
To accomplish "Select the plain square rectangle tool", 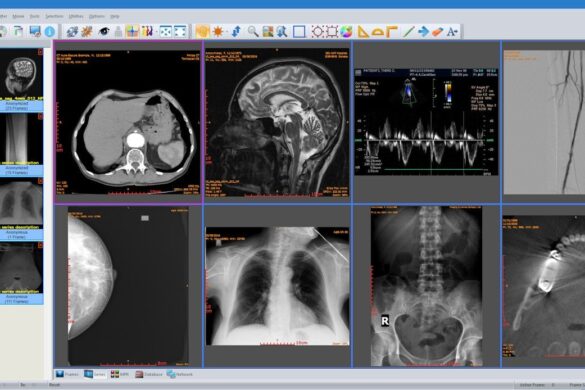I will pos(299,32).
